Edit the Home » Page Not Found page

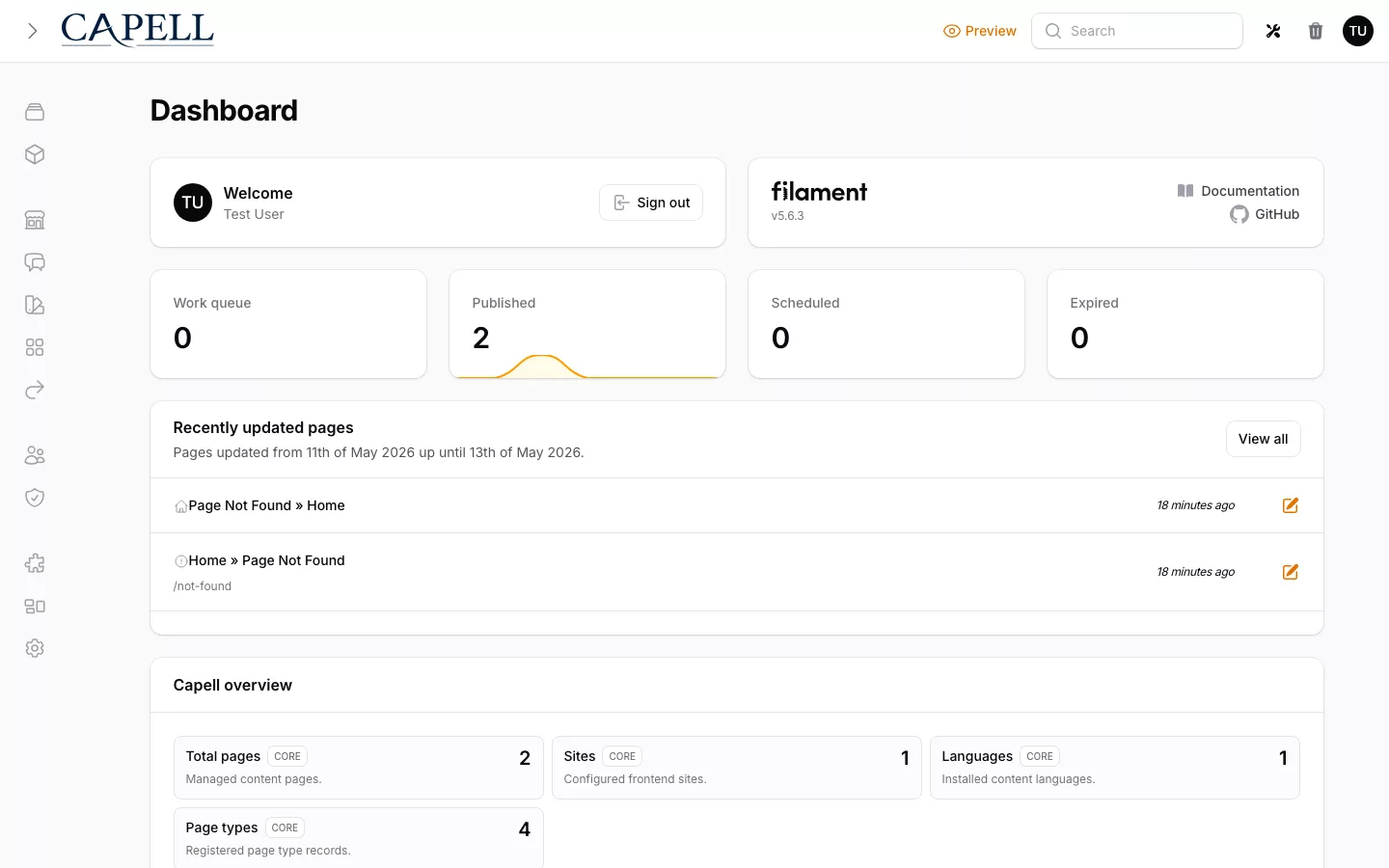coord(1291,572)
